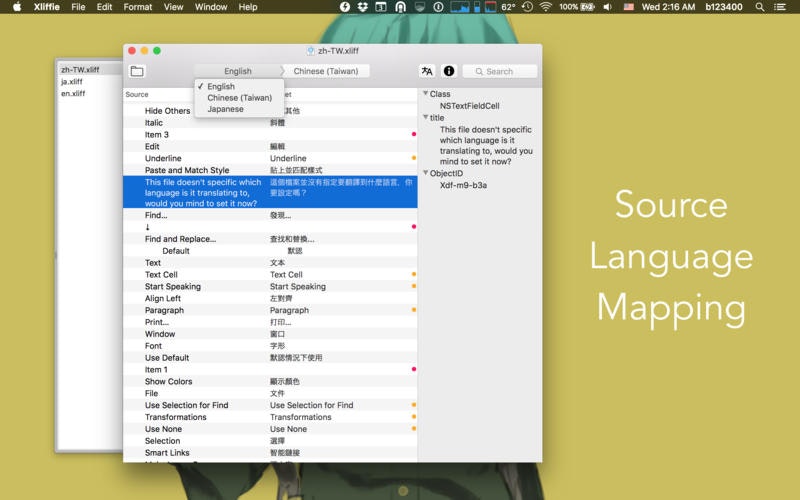The height and width of the screenshot is (500, 800).
Task: Click the Dropbox menu bar icon
Action: coord(363,7)
